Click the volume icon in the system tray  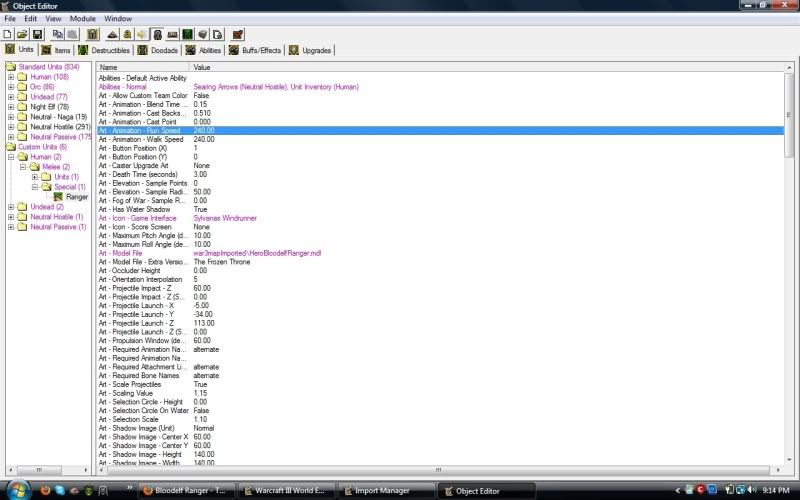[x=752, y=490]
